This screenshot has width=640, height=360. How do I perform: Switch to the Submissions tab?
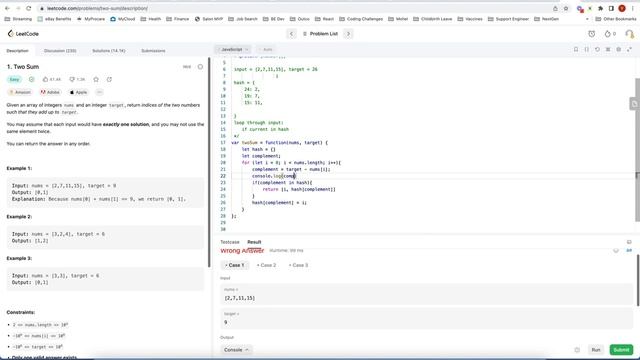(x=153, y=51)
